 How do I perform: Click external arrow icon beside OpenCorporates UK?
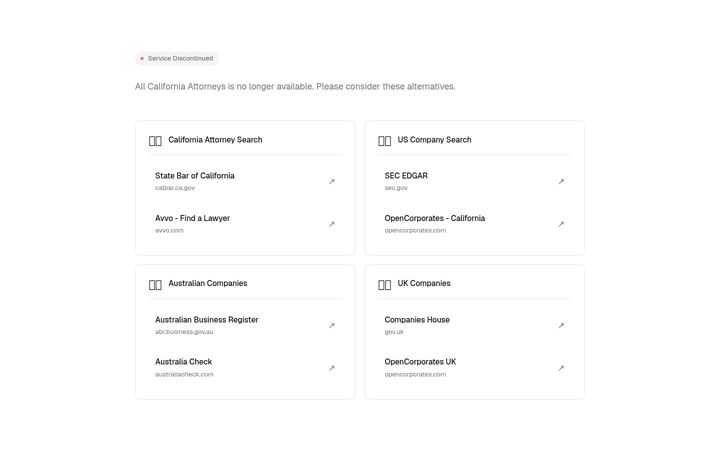click(x=561, y=368)
